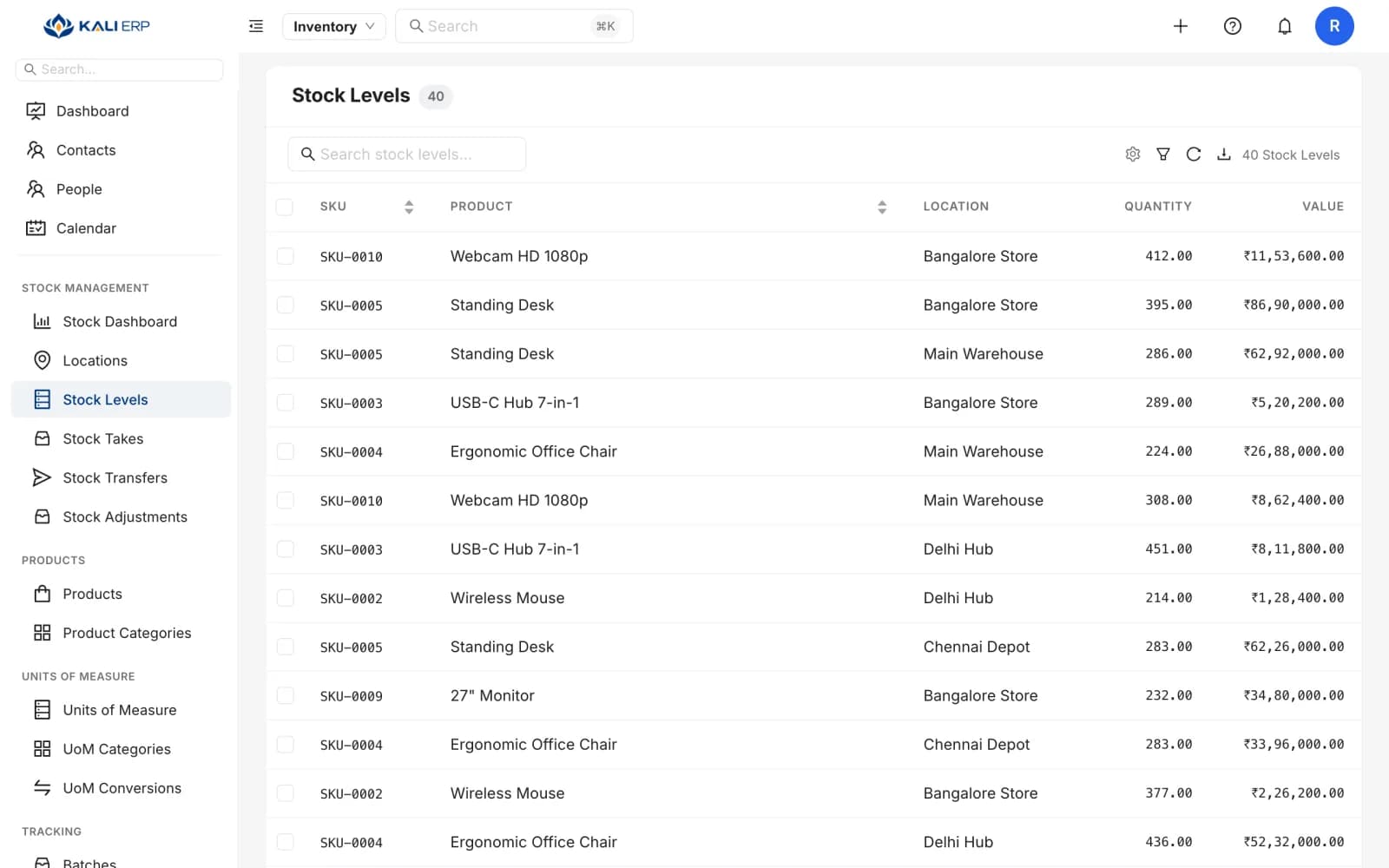Click the Calendar icon in sidebar

(36, 228)
